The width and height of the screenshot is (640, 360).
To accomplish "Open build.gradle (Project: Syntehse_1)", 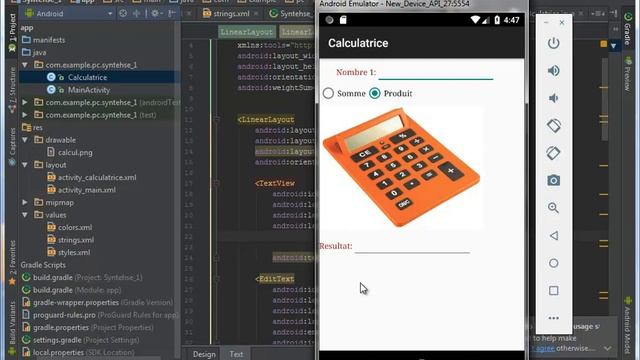I will [x=88, y=278].
